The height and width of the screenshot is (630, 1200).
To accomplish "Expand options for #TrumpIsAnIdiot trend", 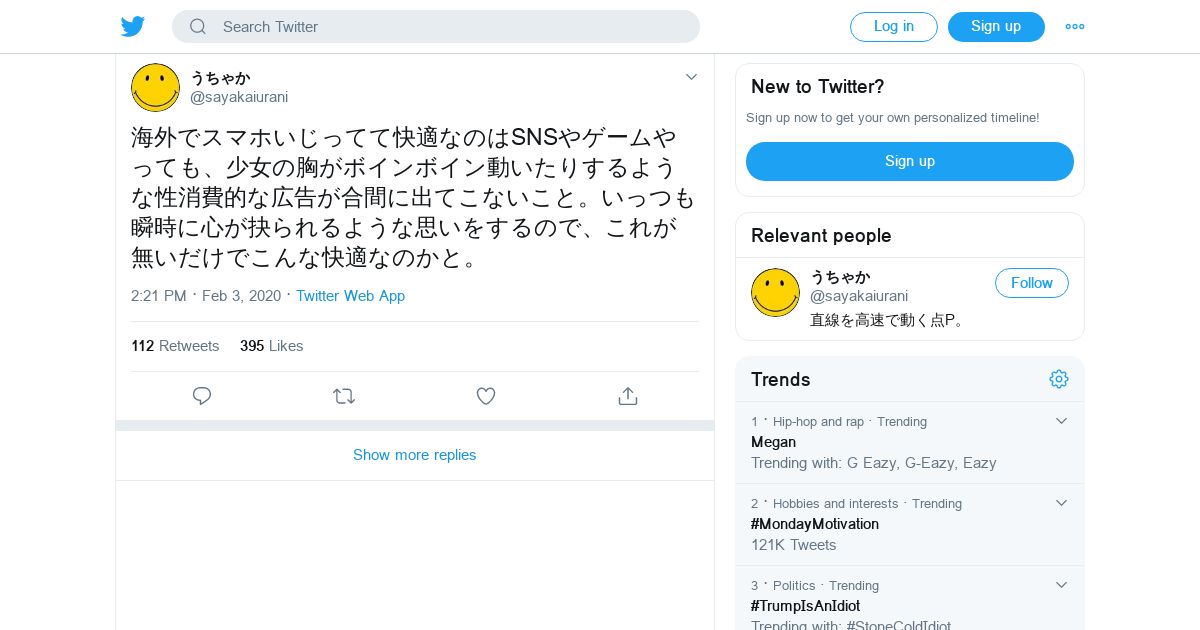I will (1062, 585).
